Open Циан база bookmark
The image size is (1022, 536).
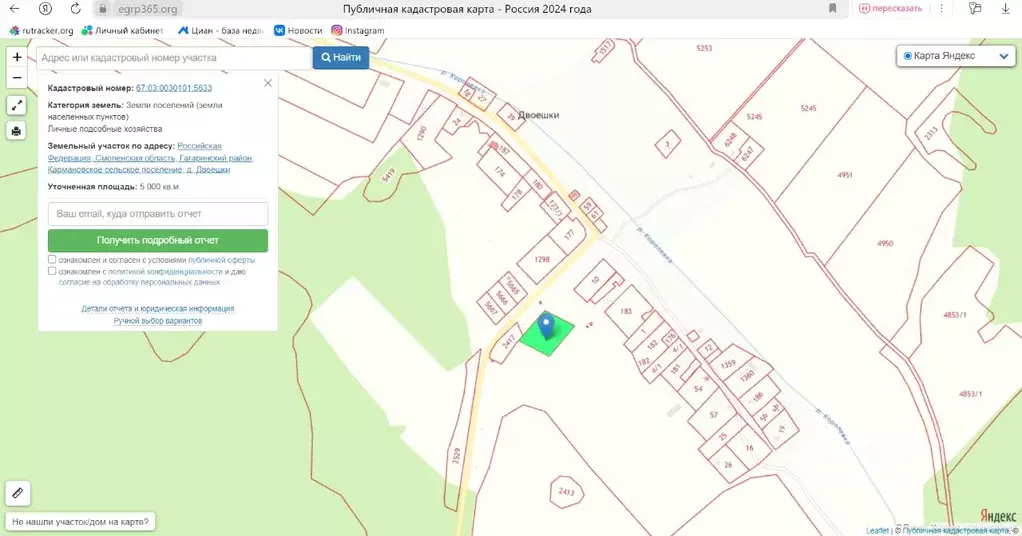(220, 31)
